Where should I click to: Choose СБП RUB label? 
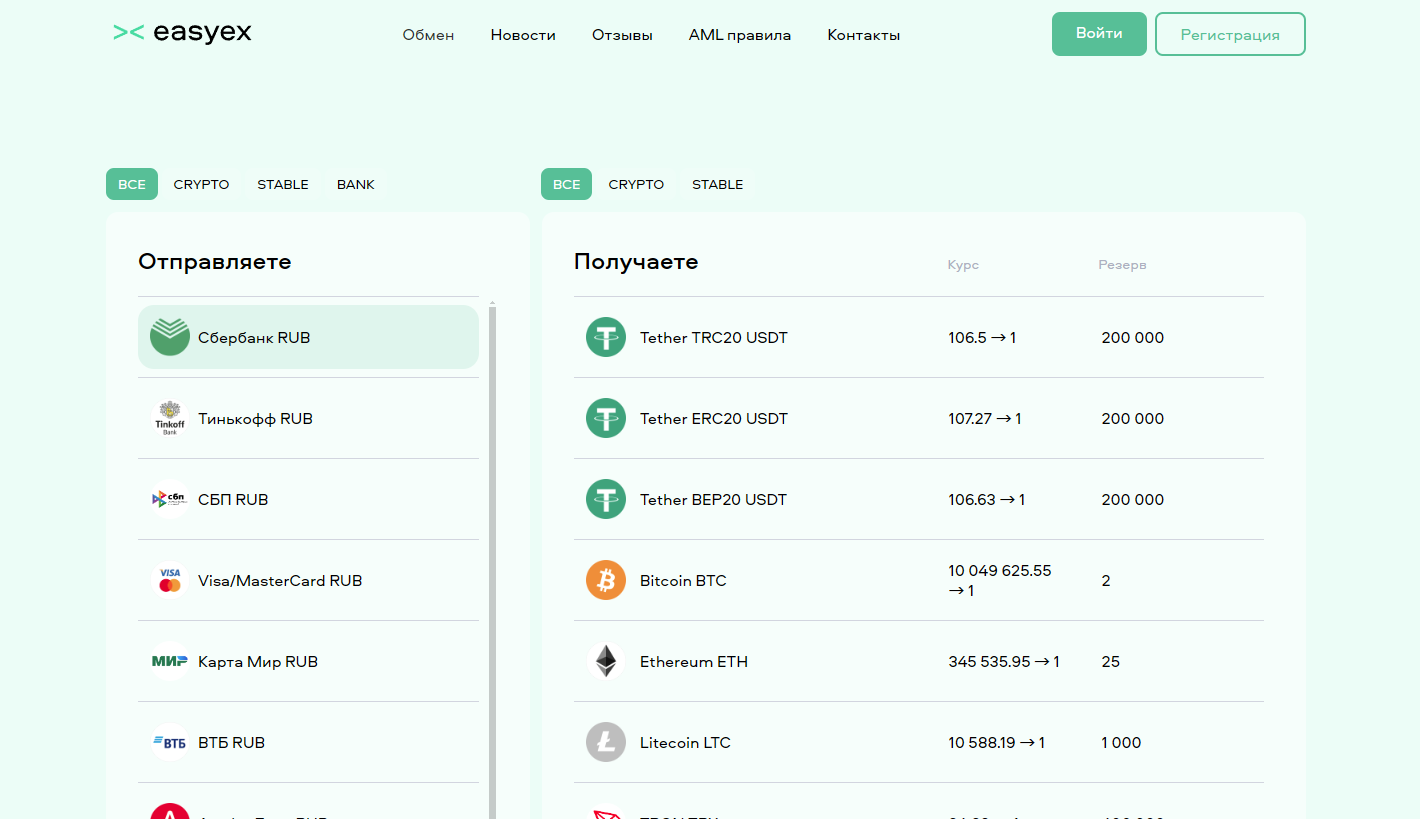point(233,500)
